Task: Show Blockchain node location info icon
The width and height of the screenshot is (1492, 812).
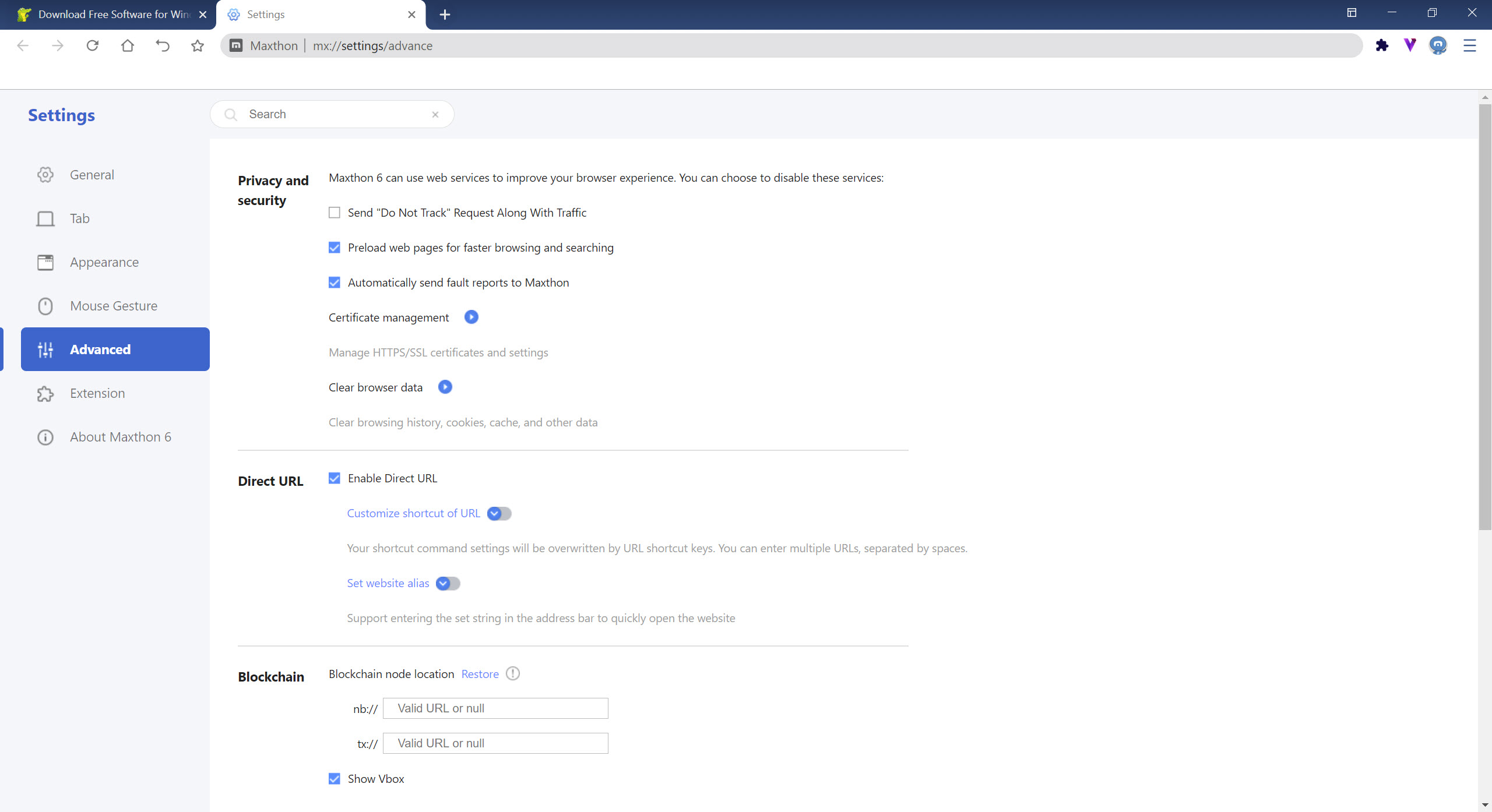Action: click(513, 673)
